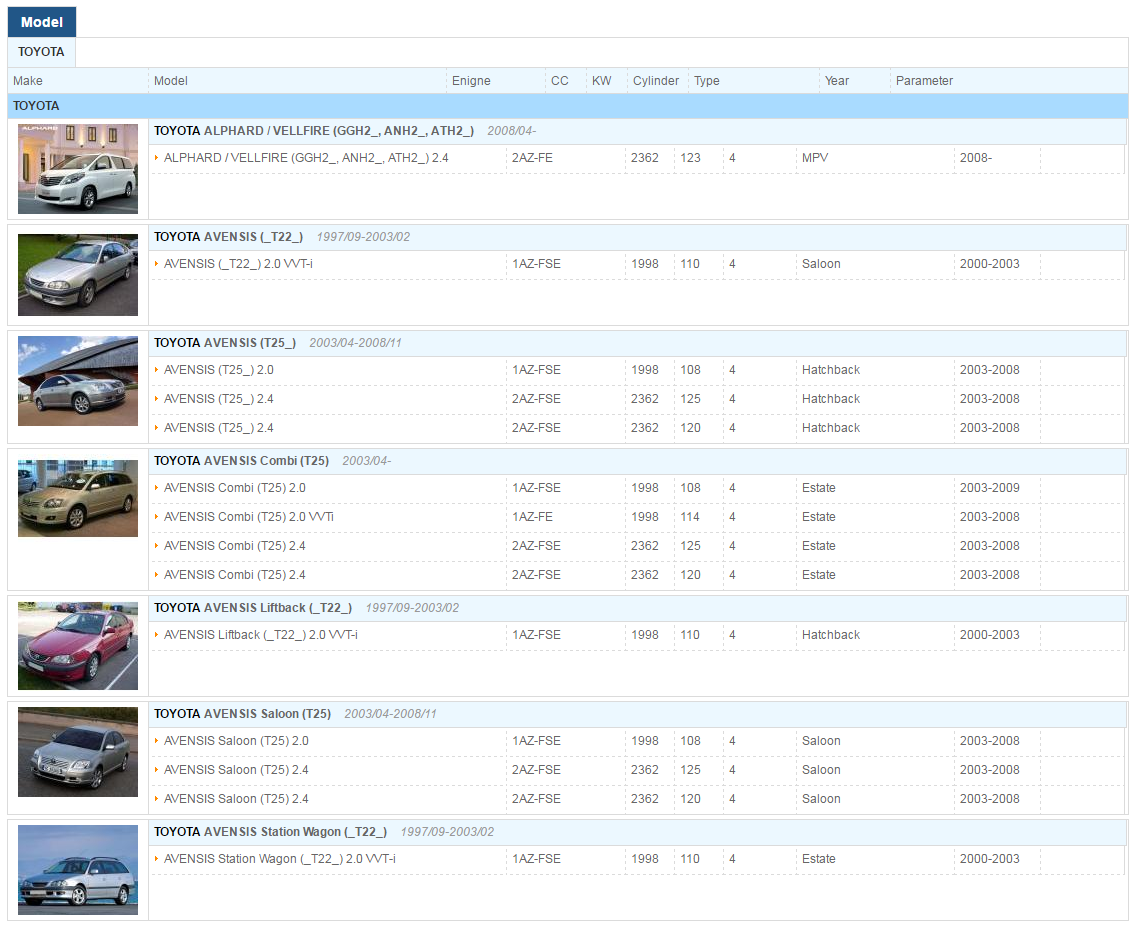This screenshot has height=925, width=1138.
Task: Click the 123 KW value cell
Action: point(690,158)
